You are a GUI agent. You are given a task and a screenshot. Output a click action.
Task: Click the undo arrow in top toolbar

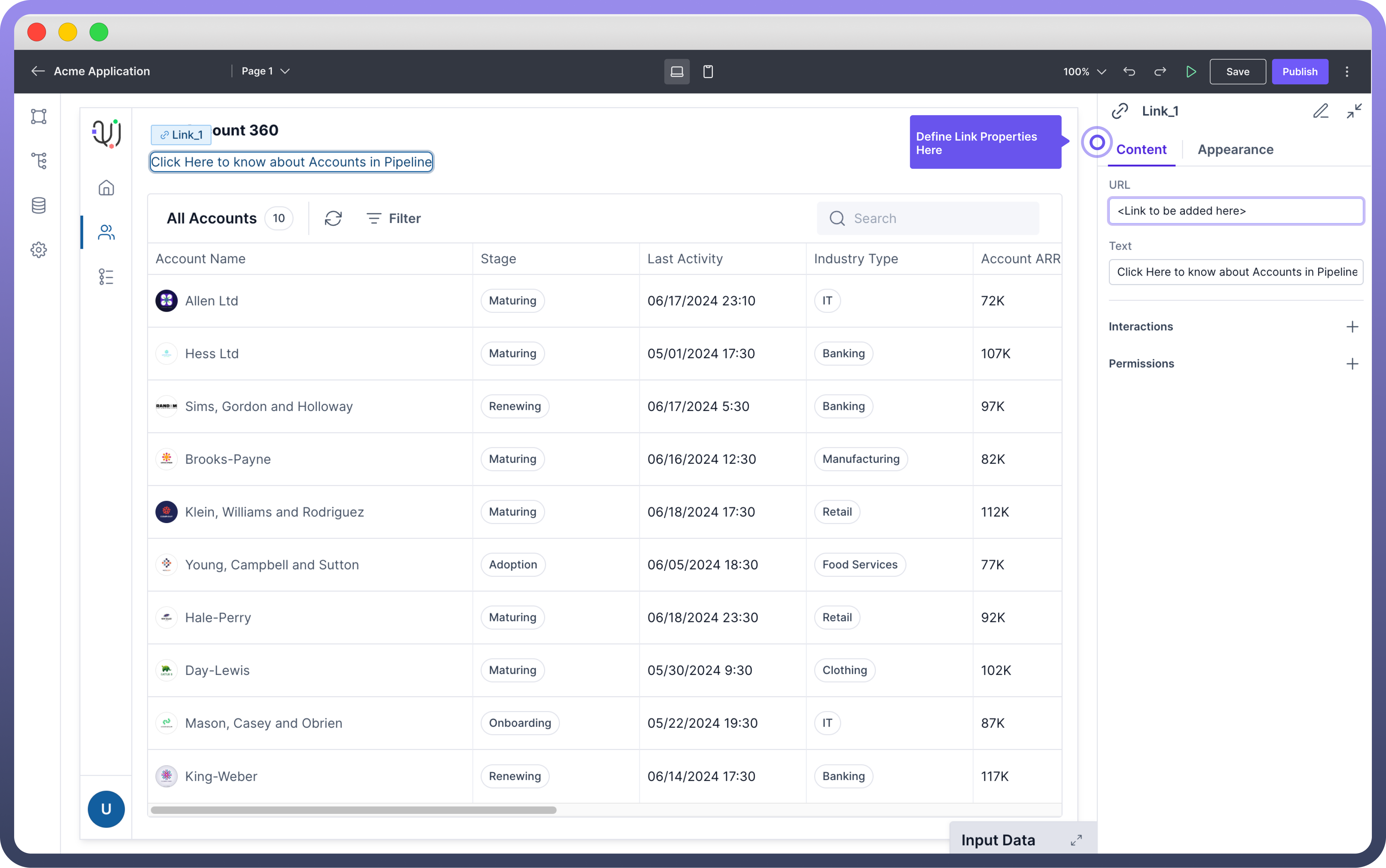[1129, 72]
